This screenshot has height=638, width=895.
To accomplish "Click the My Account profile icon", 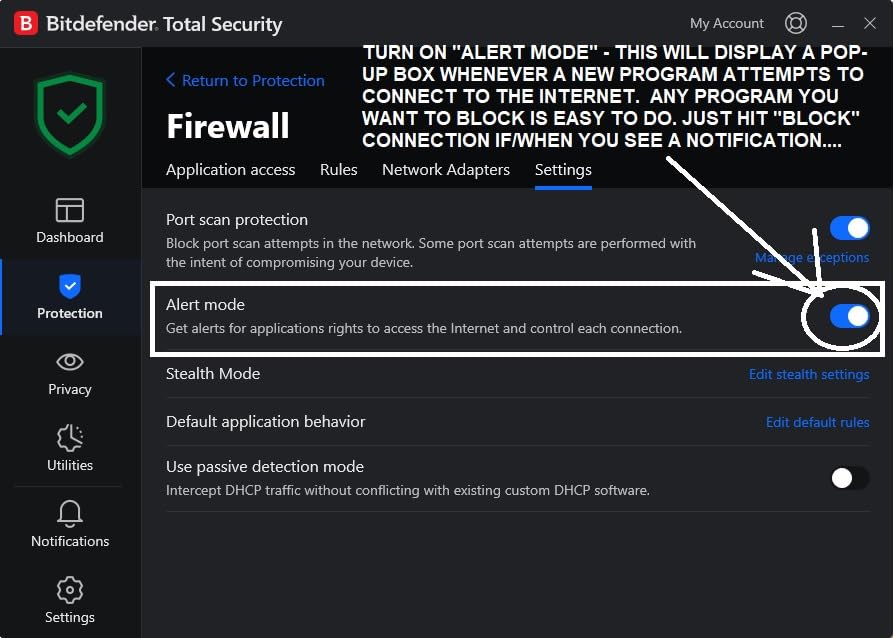I will coord(796,22).
